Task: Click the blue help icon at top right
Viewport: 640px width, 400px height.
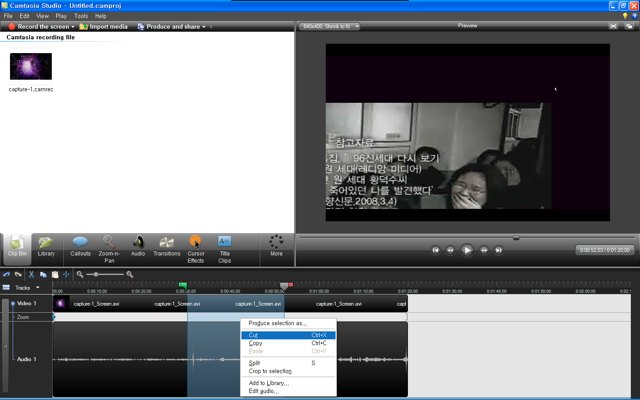Action: 634,16
